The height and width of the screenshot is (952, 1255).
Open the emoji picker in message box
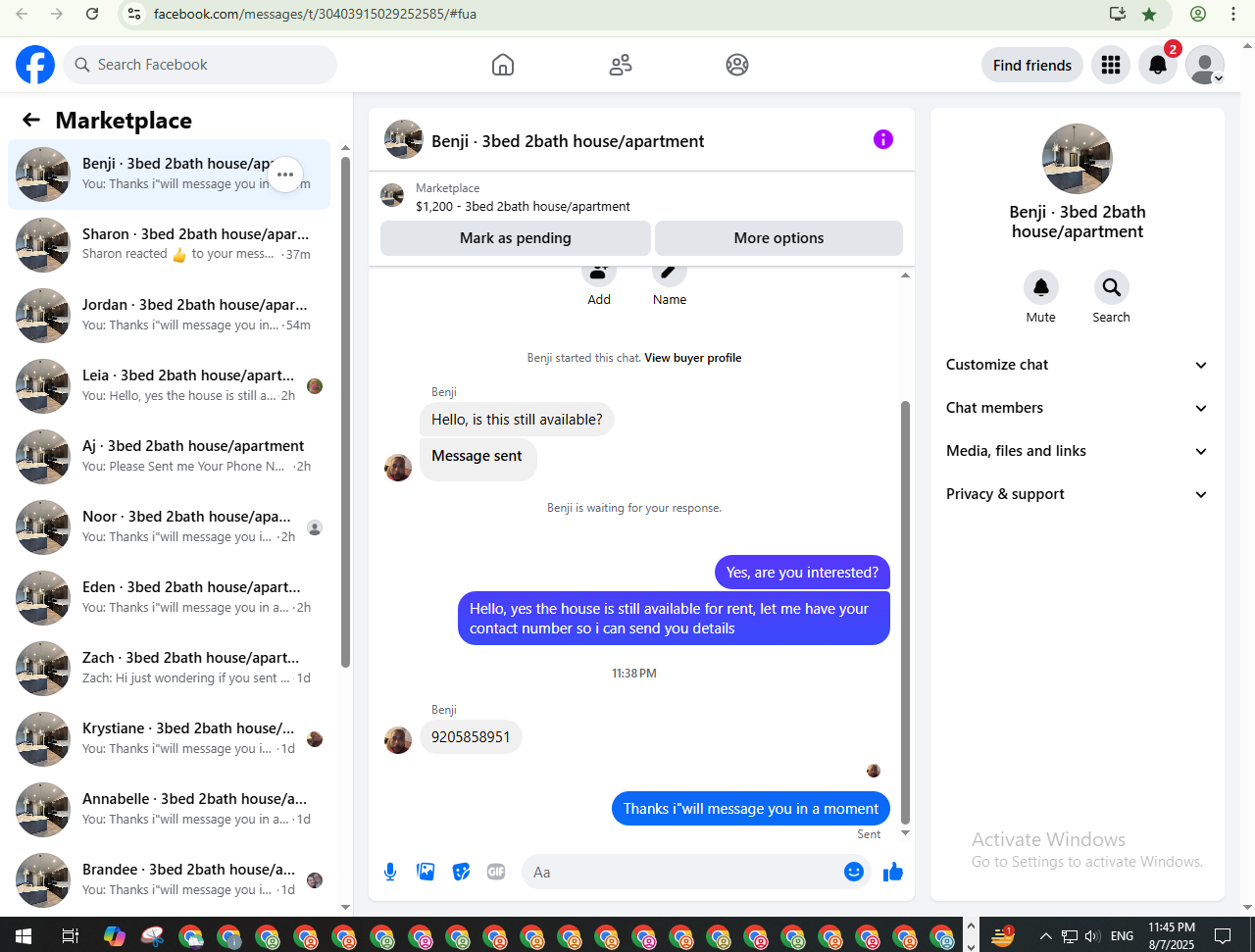[854, 872]
